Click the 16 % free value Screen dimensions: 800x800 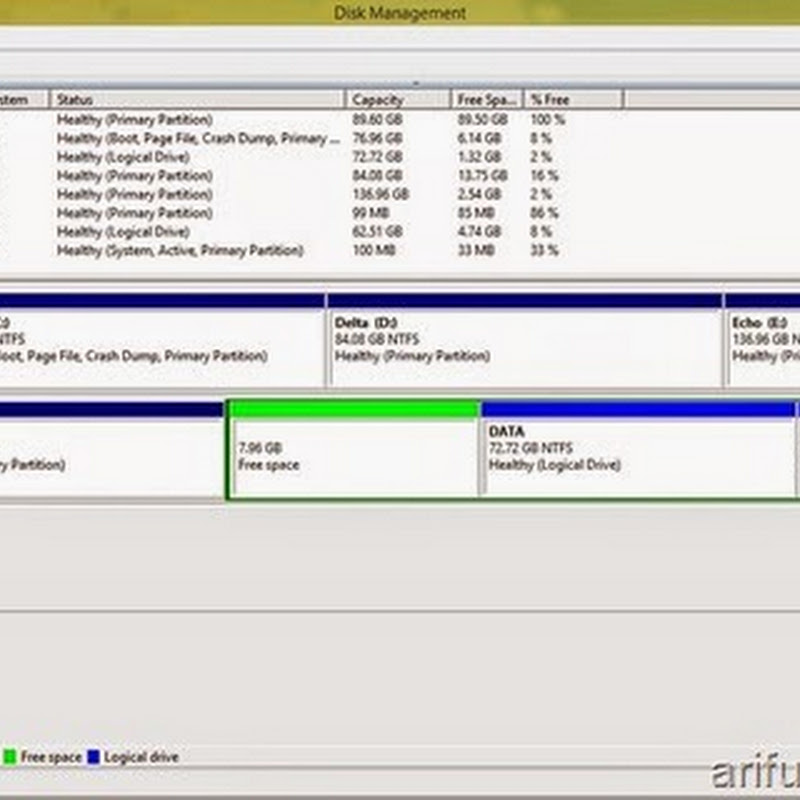[x=544, y=176]
